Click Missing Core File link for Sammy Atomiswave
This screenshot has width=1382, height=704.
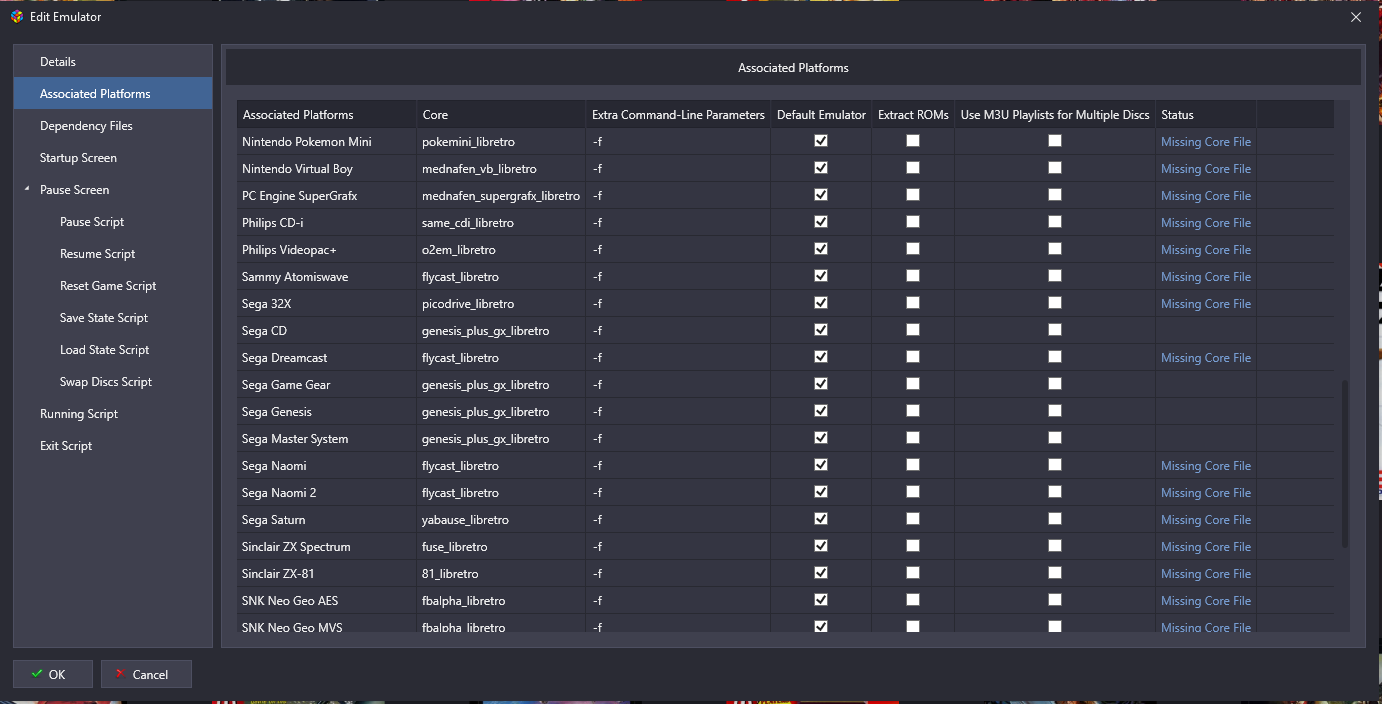point(1206,277)
